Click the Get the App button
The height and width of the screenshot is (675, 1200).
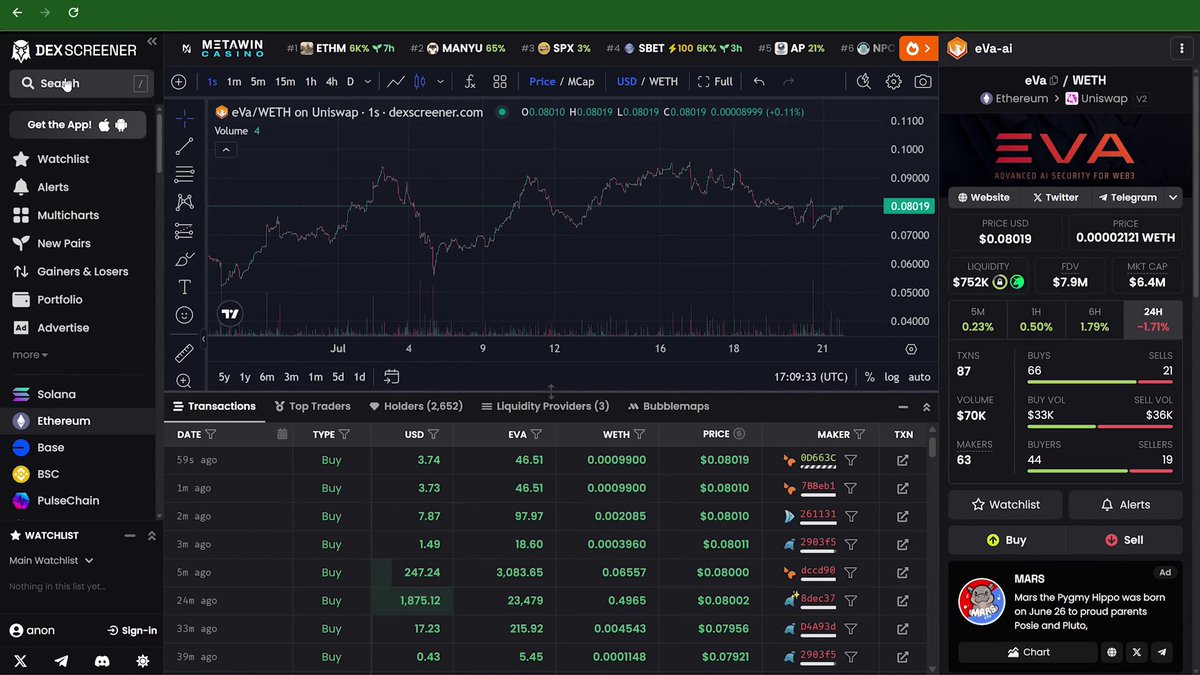coord(78,125)
